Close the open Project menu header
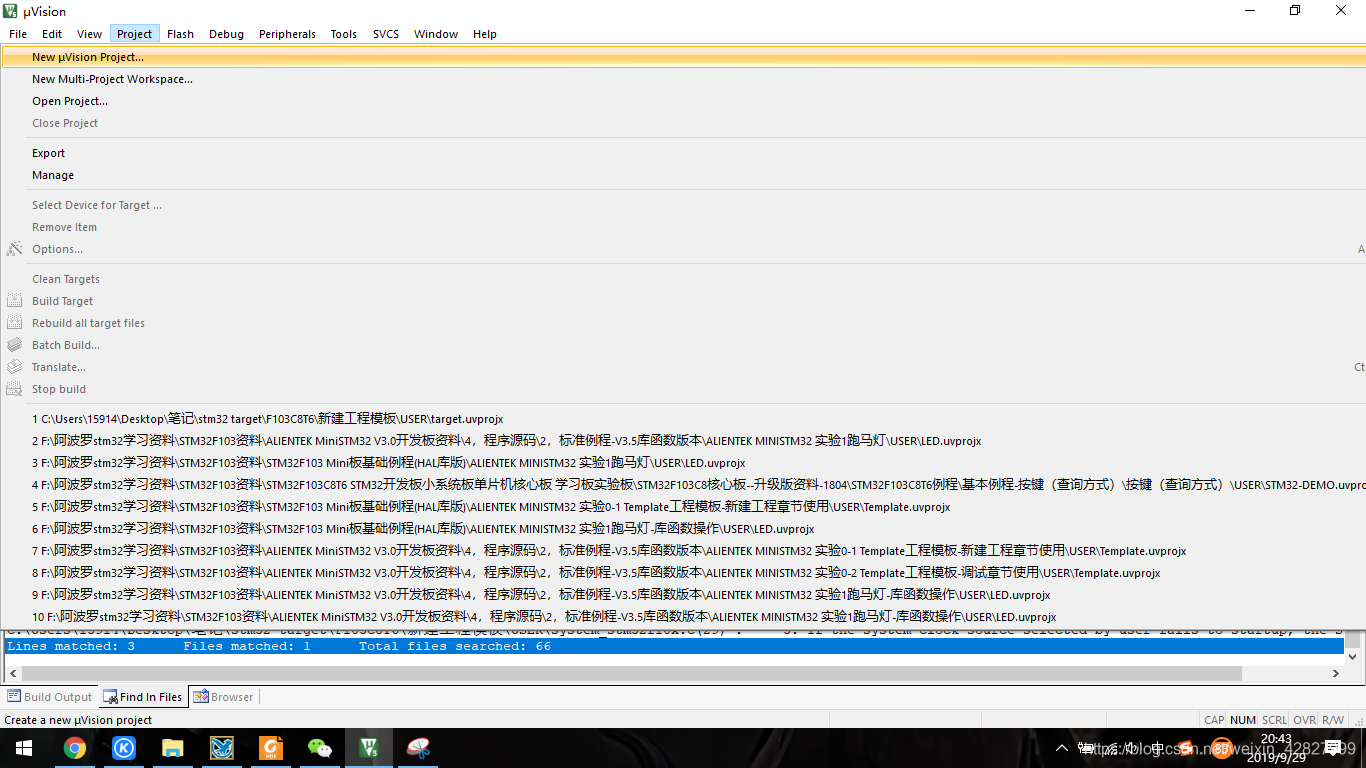Viewport: 1366px width, 768px height. tap(134, 34)
